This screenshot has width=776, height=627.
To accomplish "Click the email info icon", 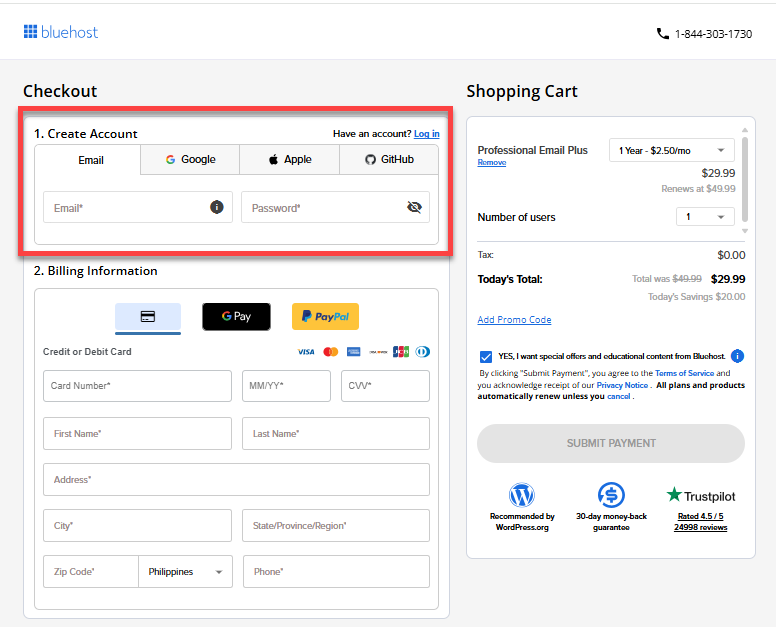I will 216,207.
